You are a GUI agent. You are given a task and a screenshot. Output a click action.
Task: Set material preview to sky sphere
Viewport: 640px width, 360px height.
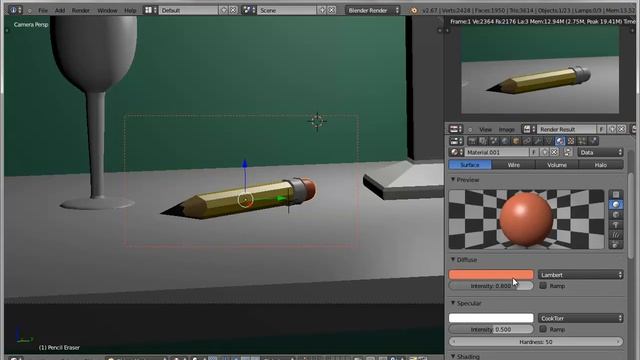pos(616,244)
